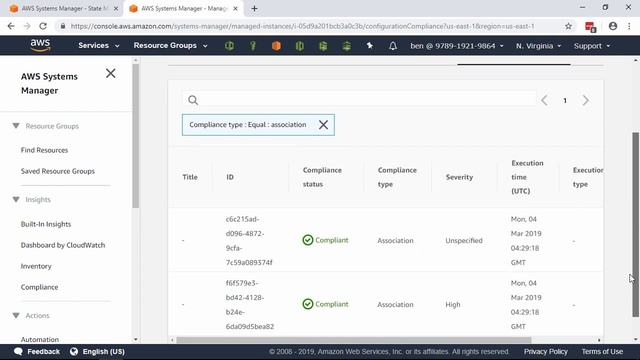Open a new browser tab
Image resolution: width=640 pixels, height=360 pixels.
point(254,9)
